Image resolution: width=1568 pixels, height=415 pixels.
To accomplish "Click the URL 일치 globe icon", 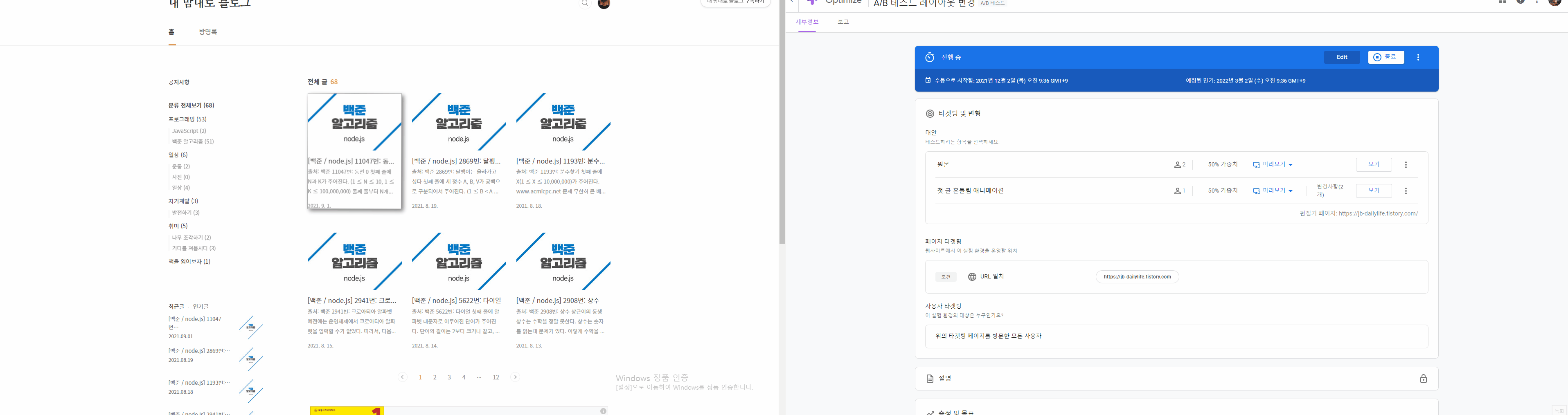I will coord(972,277).
